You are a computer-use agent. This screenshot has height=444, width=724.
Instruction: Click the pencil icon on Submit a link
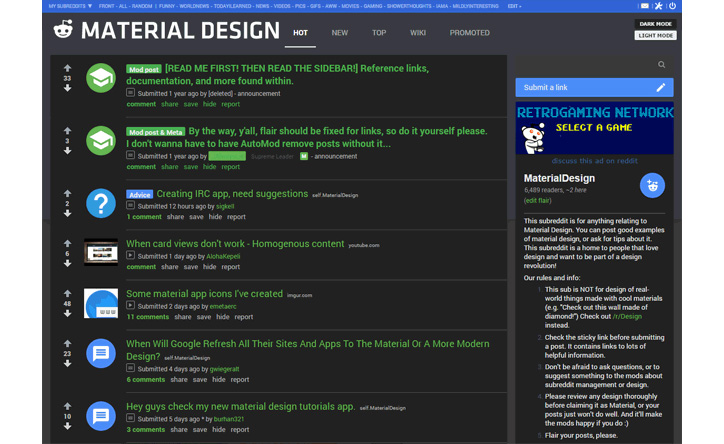(x=661, y=87)
